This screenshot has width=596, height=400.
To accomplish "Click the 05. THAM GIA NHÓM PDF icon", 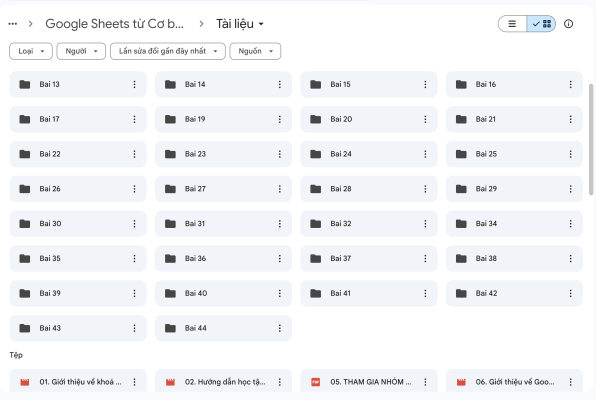I will [x=315, y=382].
